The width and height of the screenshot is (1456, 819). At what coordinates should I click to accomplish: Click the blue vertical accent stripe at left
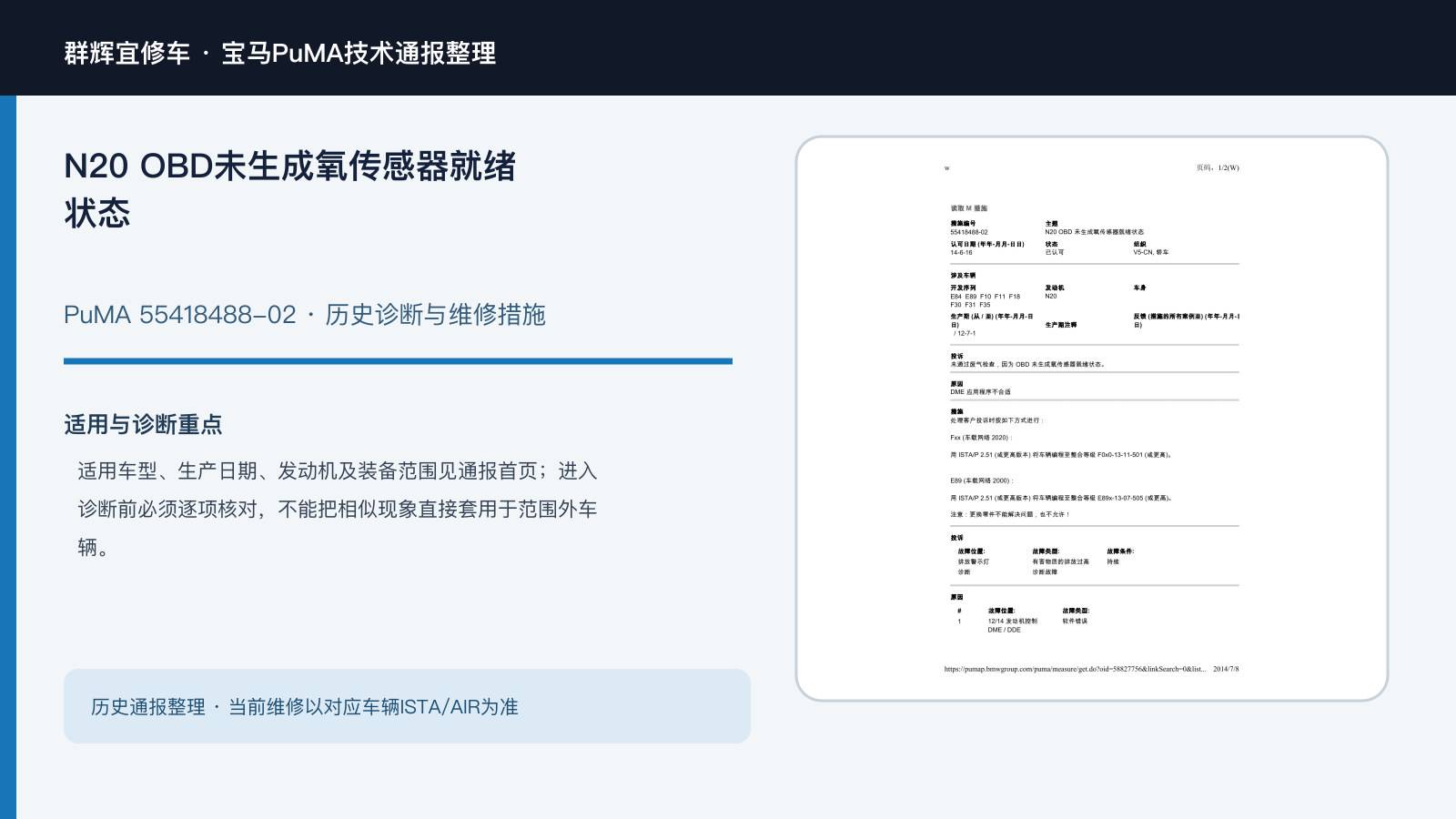point(8,457)
